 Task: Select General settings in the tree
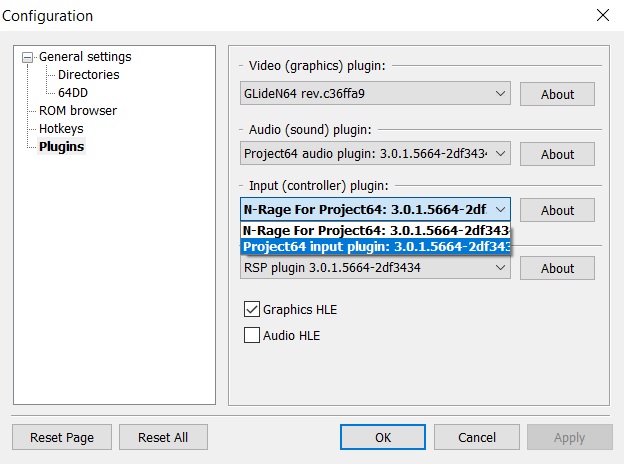[85, 57]
